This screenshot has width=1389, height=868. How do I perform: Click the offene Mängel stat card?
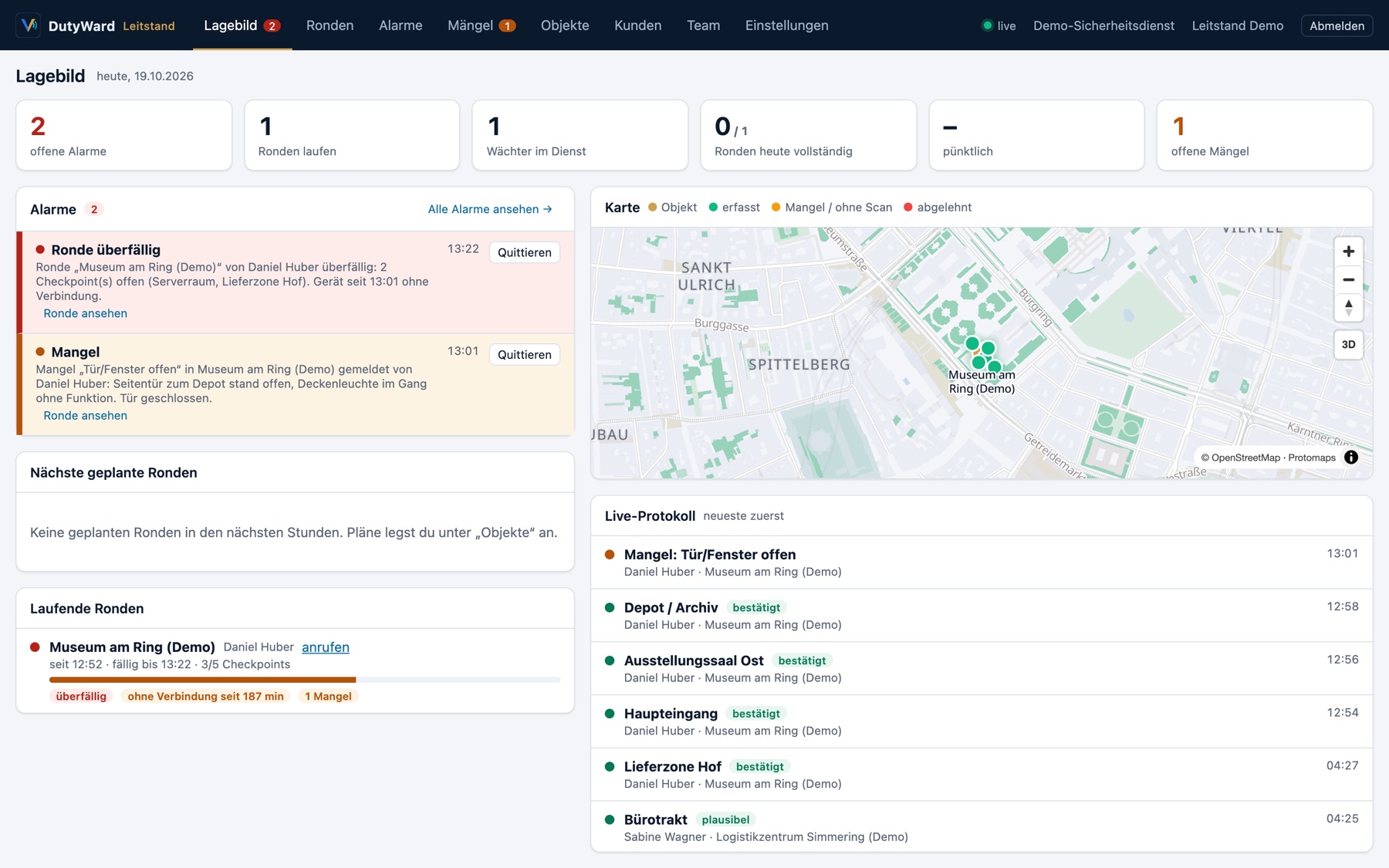click(x=1264, y=135)
